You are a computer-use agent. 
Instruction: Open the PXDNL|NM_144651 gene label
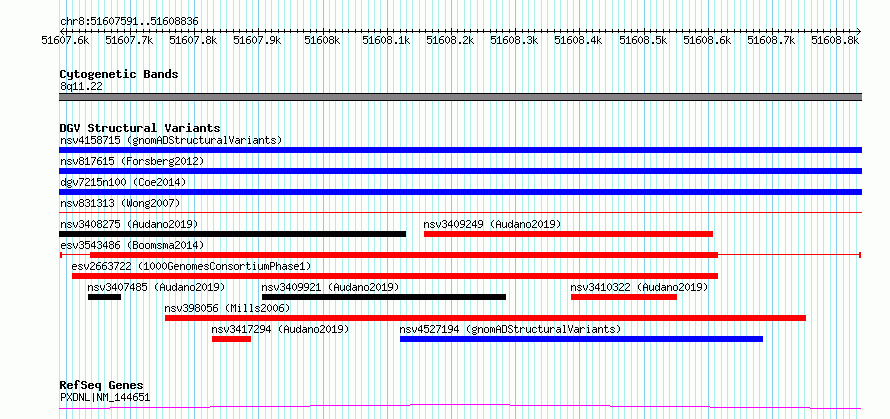click(x=105, y=397)
